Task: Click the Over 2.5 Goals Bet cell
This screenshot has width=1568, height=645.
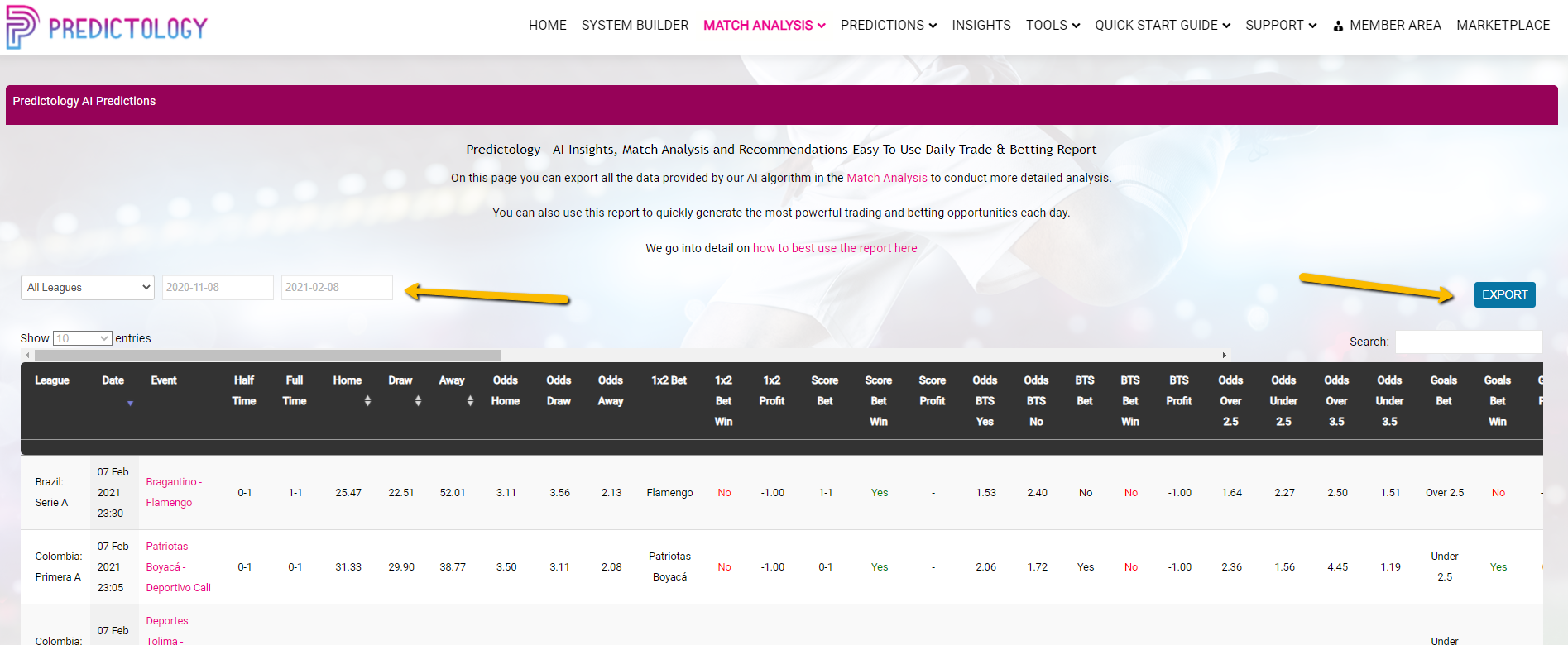Action: coord(1445,493)
